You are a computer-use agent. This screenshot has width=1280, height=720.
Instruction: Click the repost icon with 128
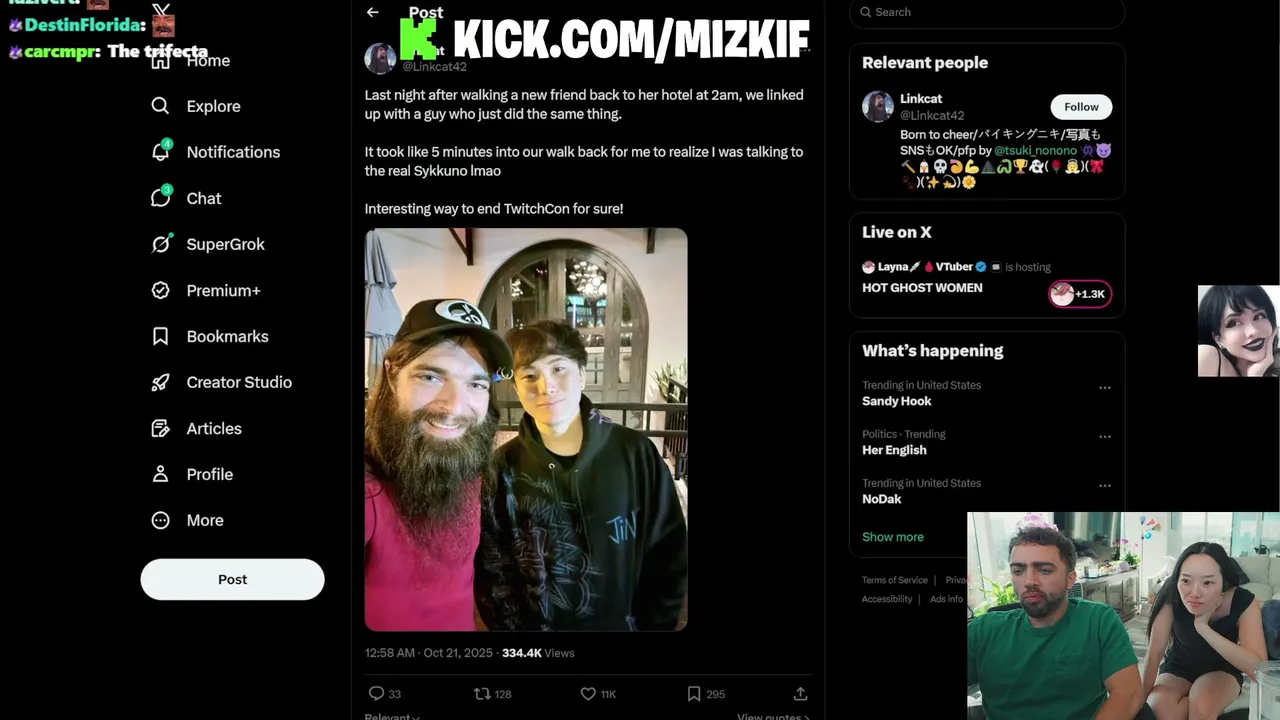(x=482, y=693)
